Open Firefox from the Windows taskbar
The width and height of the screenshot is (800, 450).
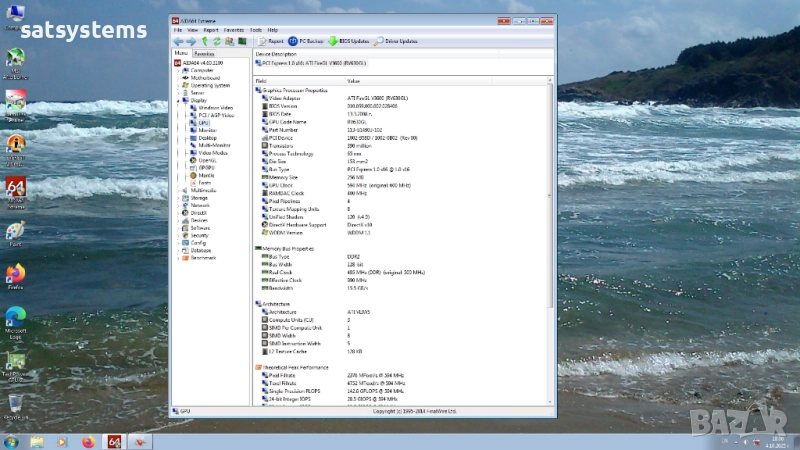(x=87, y=441)
